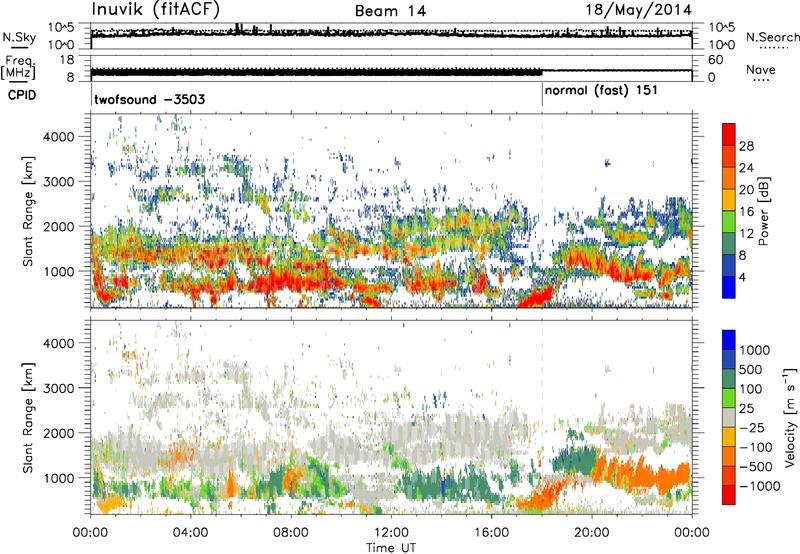Click the 'Freq. [MHz]' axis label
The height and width of the screenshot is (554, 800).
point(18,67)
